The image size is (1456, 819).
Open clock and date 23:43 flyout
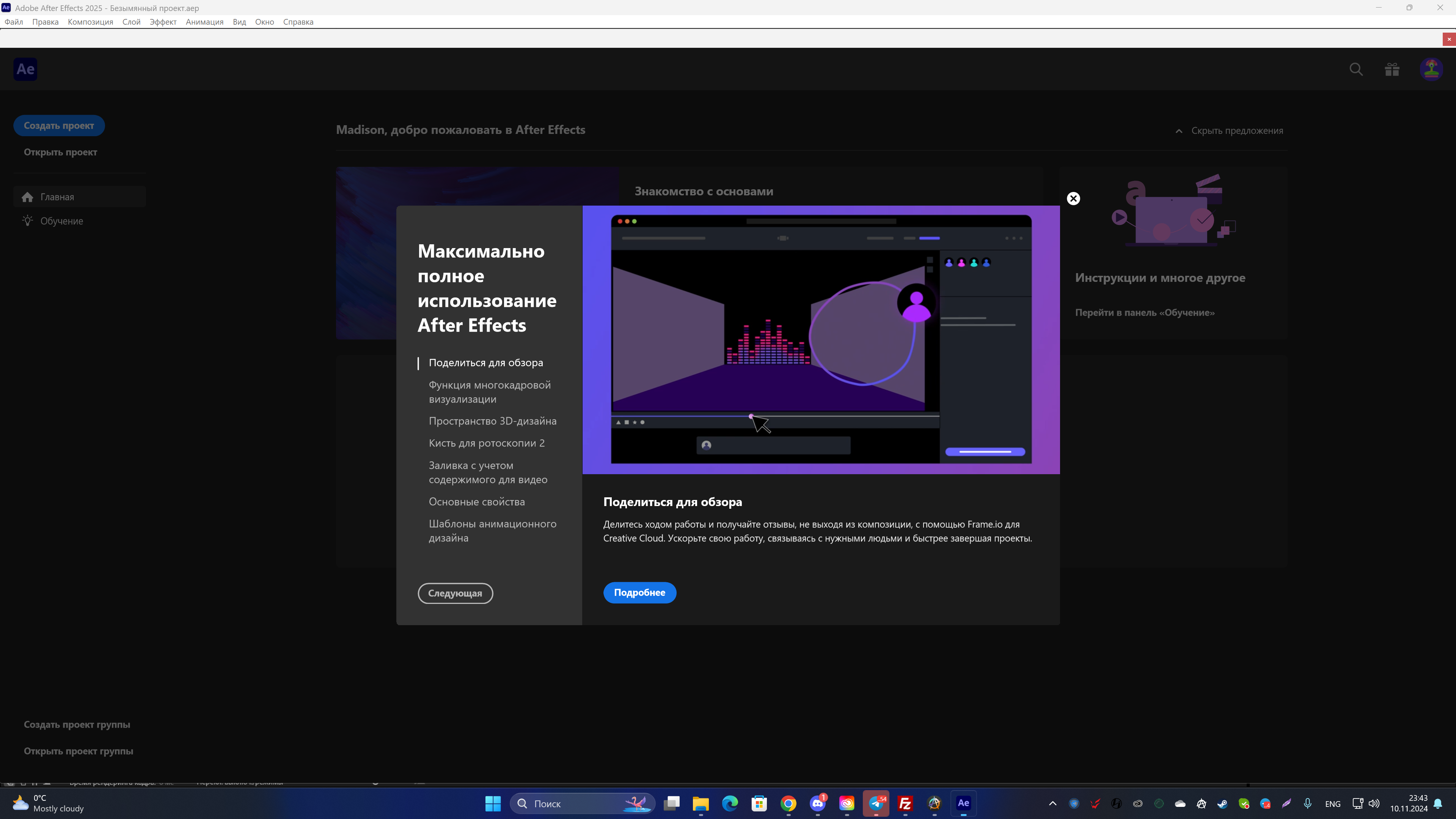point(1409,803)
